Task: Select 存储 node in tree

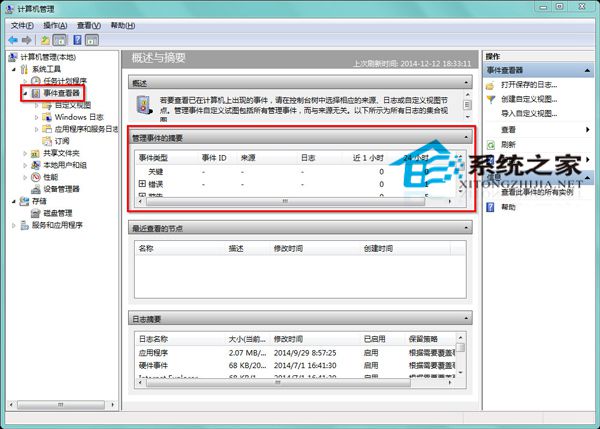Action: [39, 201]
